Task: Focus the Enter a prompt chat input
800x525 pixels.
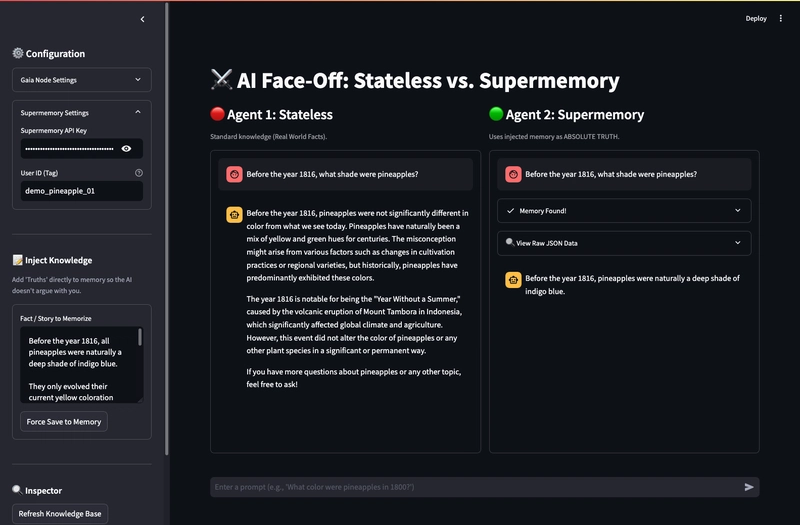Action: [470, 487]
